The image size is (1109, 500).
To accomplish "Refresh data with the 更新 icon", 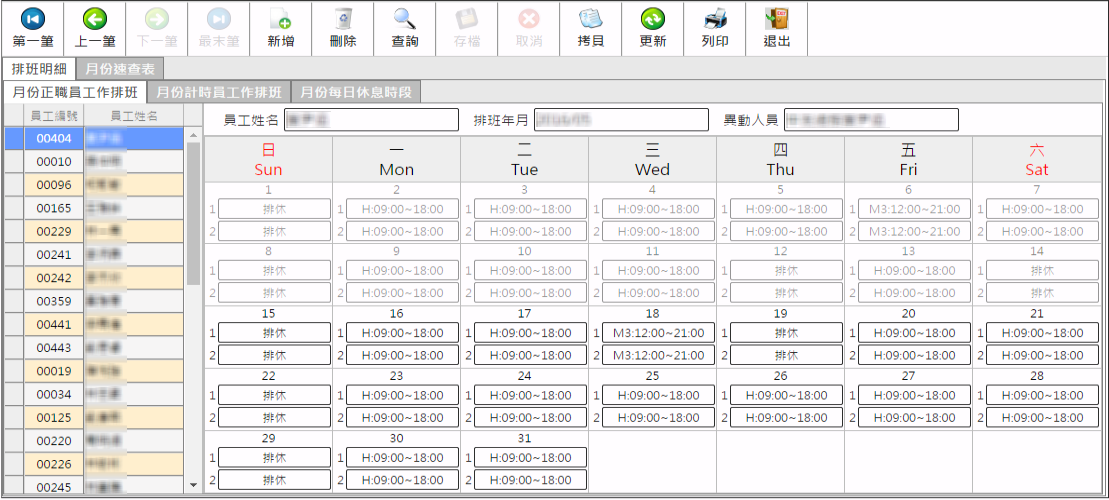I will tap(653, 20).
